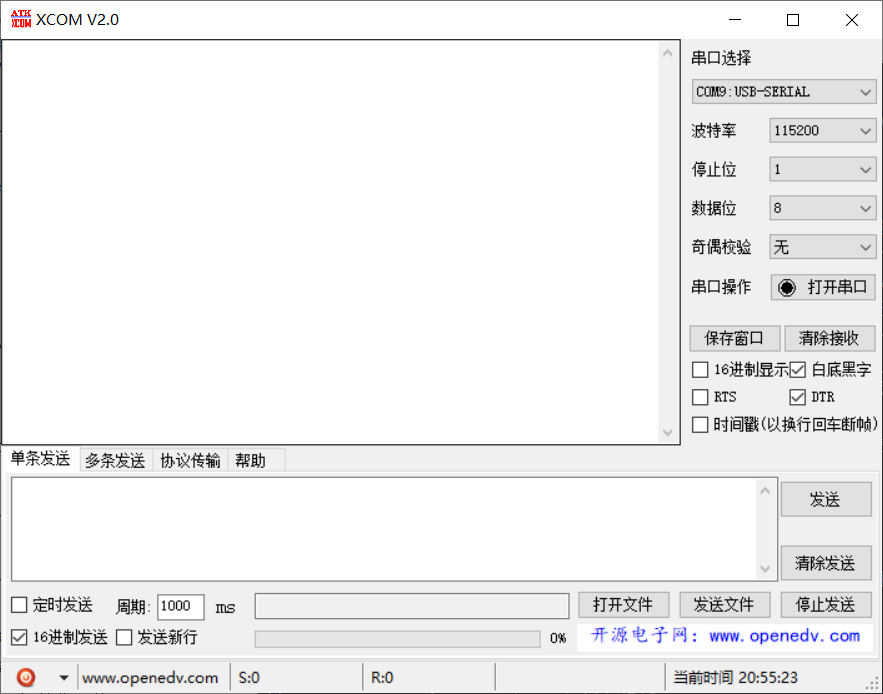Enable the 时间戳 timestamp option
Viewport: 883px width, 694px height.
tap(700, 424)
